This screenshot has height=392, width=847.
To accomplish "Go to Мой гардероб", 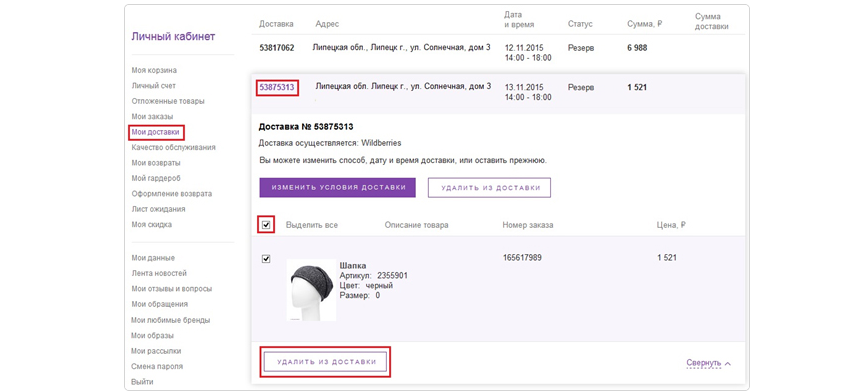I will click(x=156, y=178).
